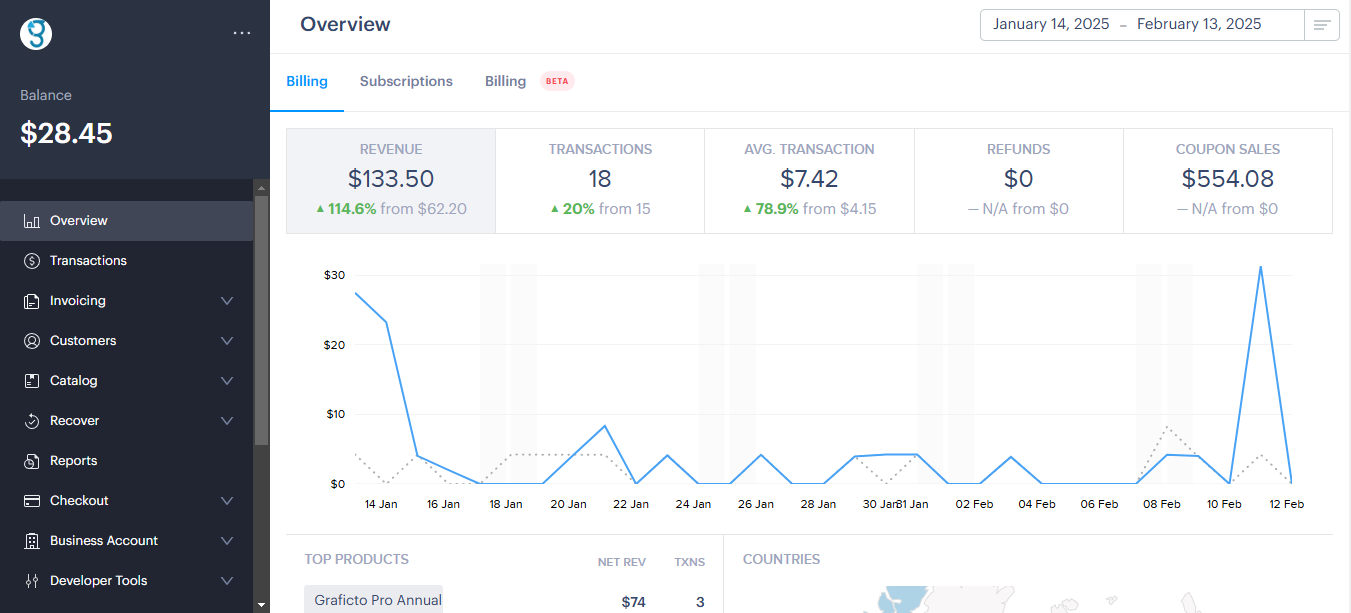This screenshot has height=613, width=1351.
Task: Click the Developer Tools sliders icon
Action: tap(31, 581)
